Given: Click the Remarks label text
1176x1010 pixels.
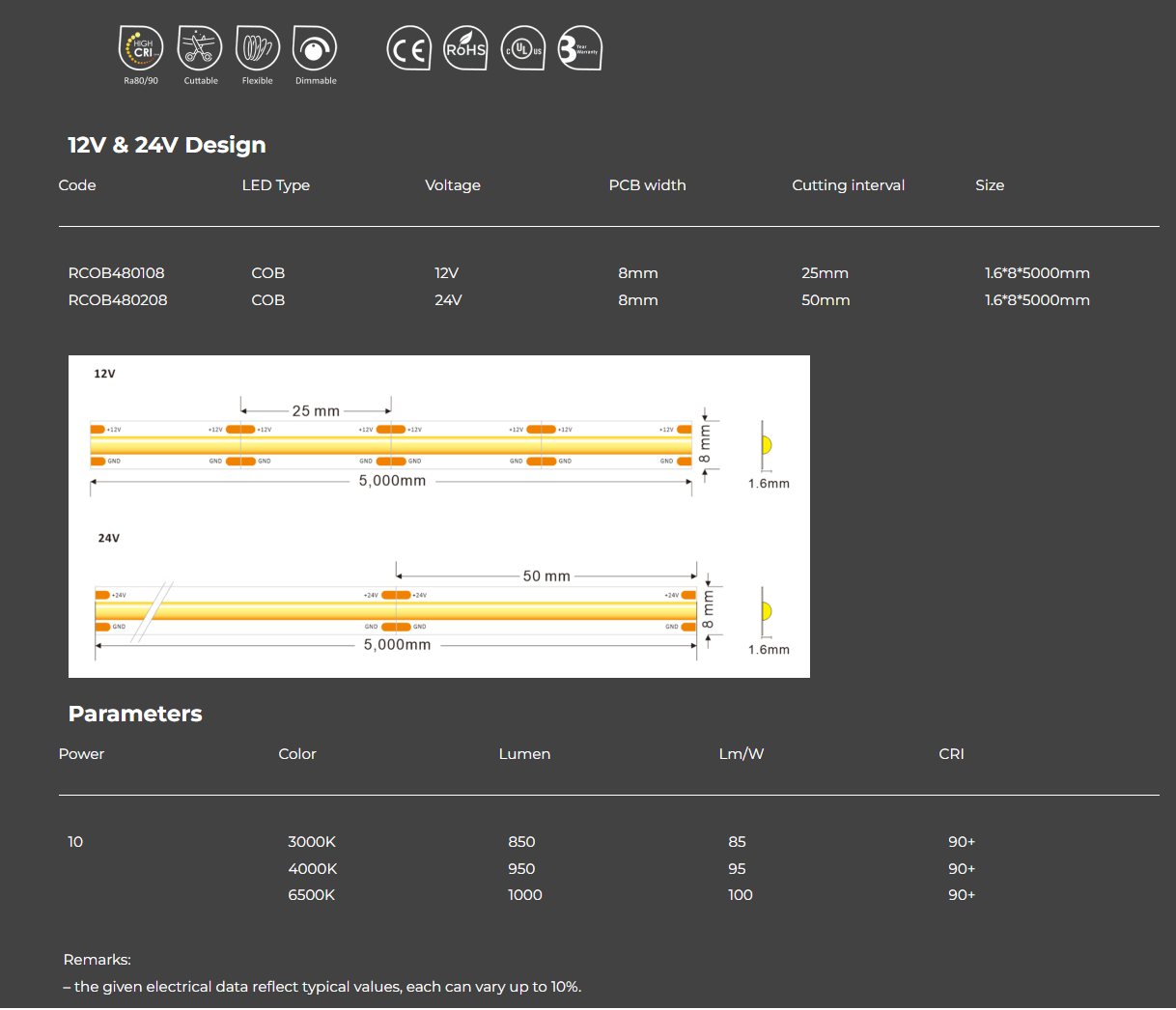Looking at the screenshot, I should [x=97, y=960].
